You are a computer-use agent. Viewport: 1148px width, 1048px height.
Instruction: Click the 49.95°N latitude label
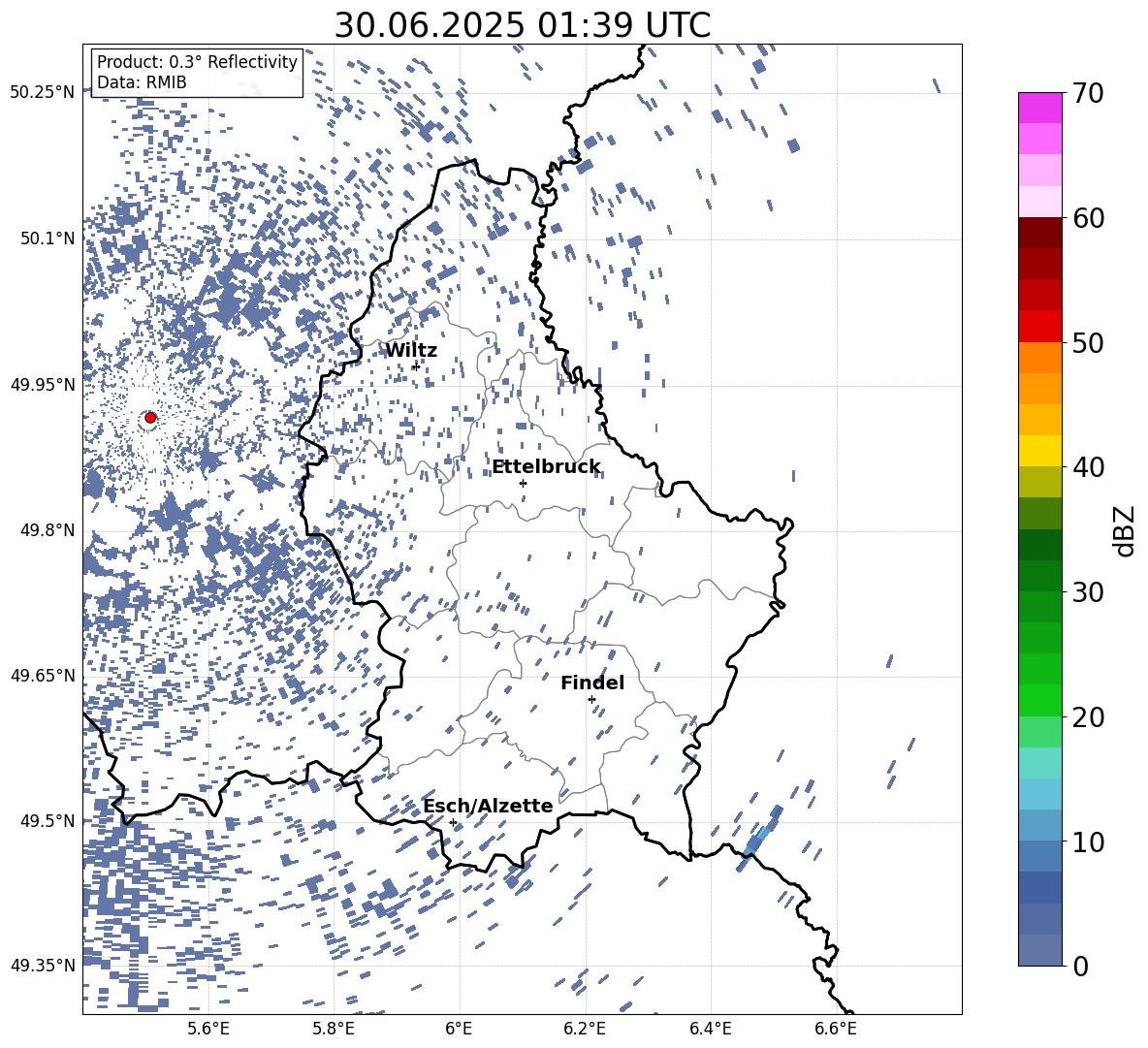click(43, 384)
